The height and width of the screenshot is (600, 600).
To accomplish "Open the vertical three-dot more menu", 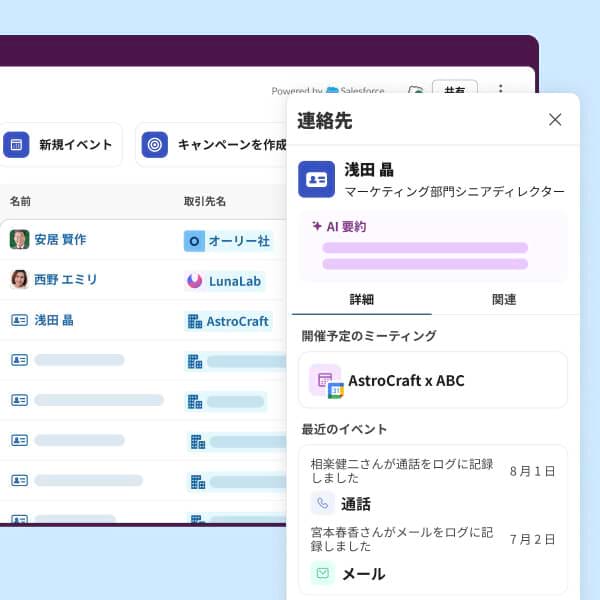I will pyautogui.click(x=501, y=88).
